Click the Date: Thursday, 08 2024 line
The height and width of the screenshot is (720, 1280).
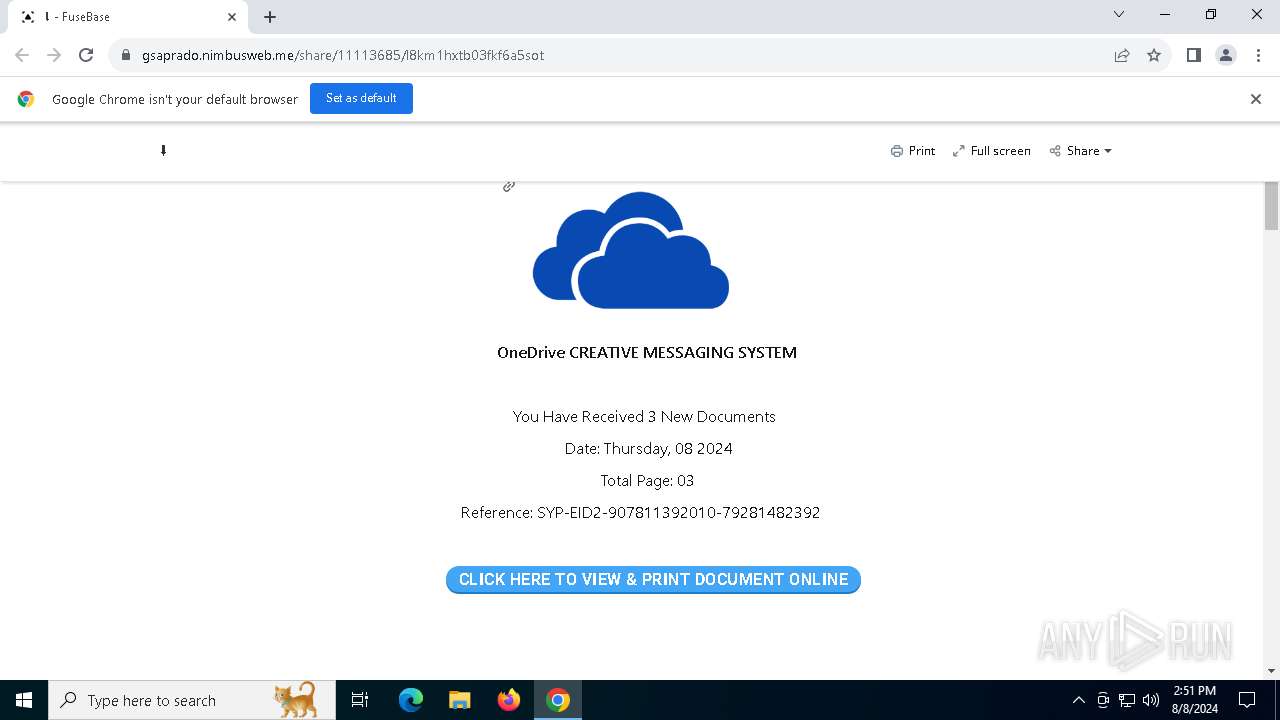click(648, 448)
